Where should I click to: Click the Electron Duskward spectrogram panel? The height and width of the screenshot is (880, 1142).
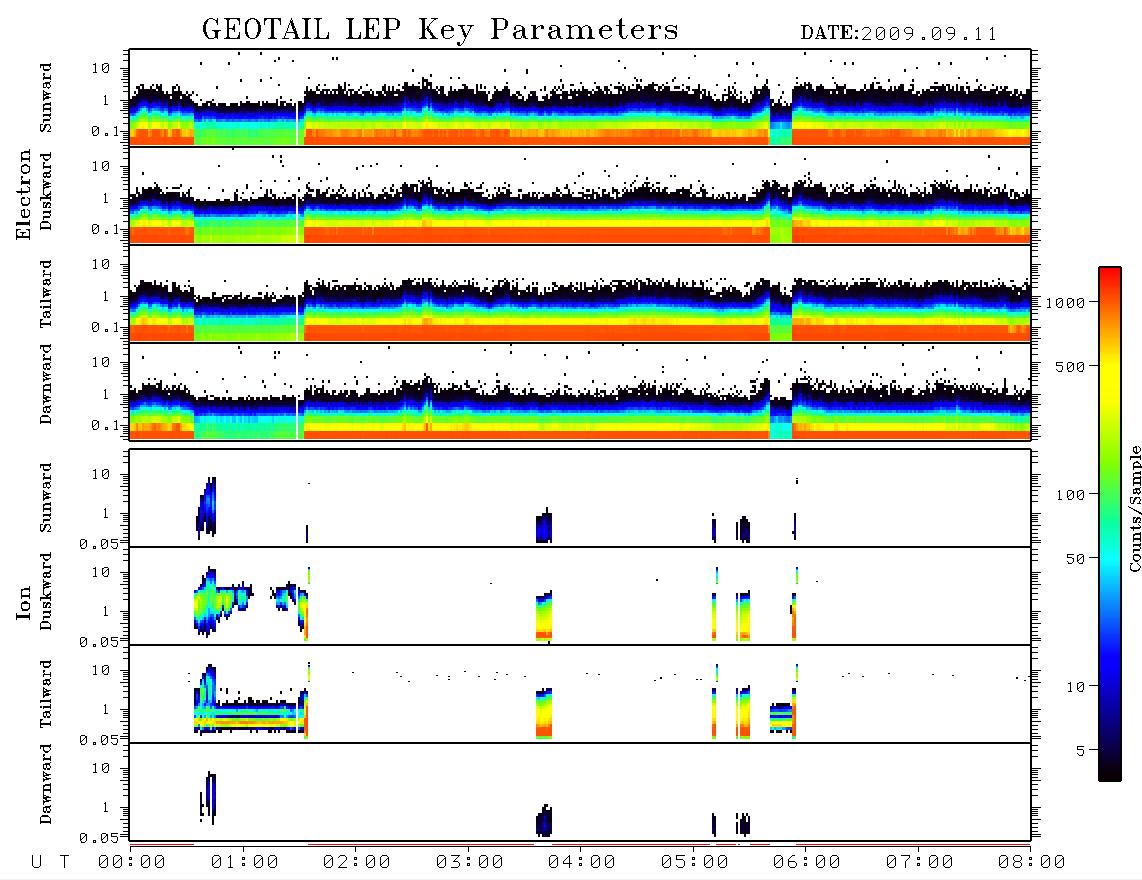tap(580, 195)
